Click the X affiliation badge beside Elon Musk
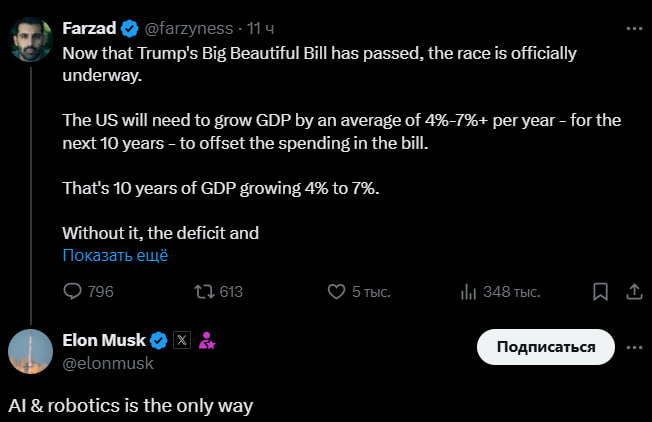Screen dimensions: 652x422 pyautogui.click(x=182, y=340)
